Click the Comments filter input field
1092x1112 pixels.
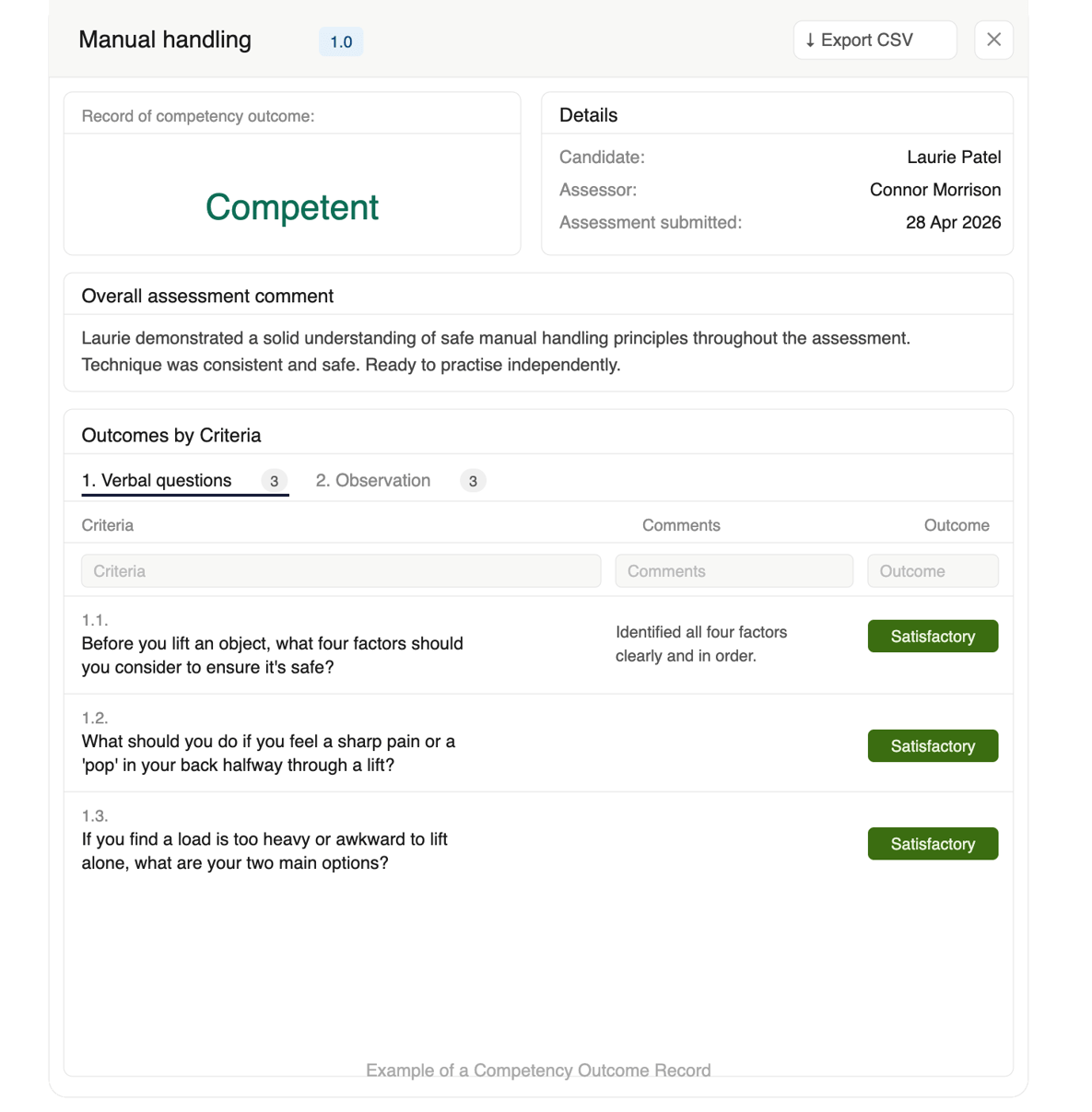[x=734, y=570]
